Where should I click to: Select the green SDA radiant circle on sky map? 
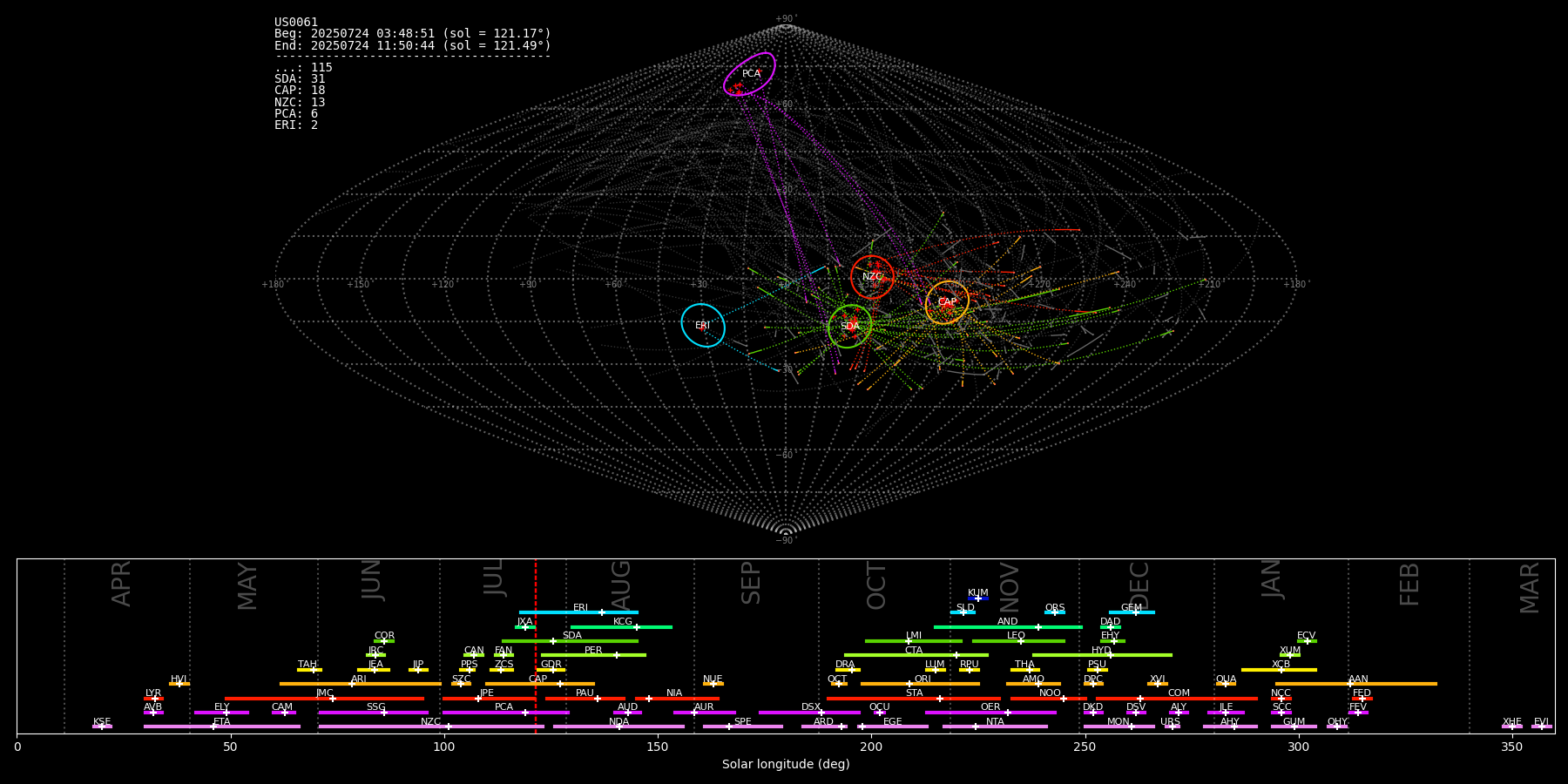(850, 326)
